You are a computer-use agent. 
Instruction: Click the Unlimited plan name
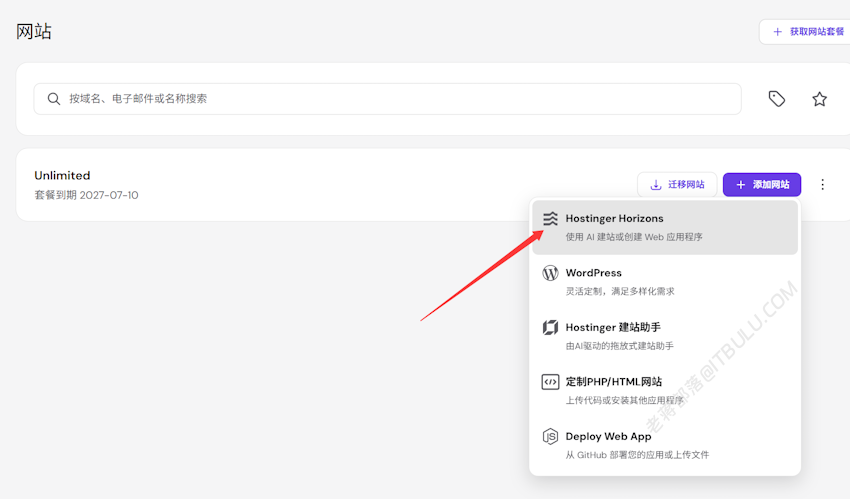coord(62,176)
